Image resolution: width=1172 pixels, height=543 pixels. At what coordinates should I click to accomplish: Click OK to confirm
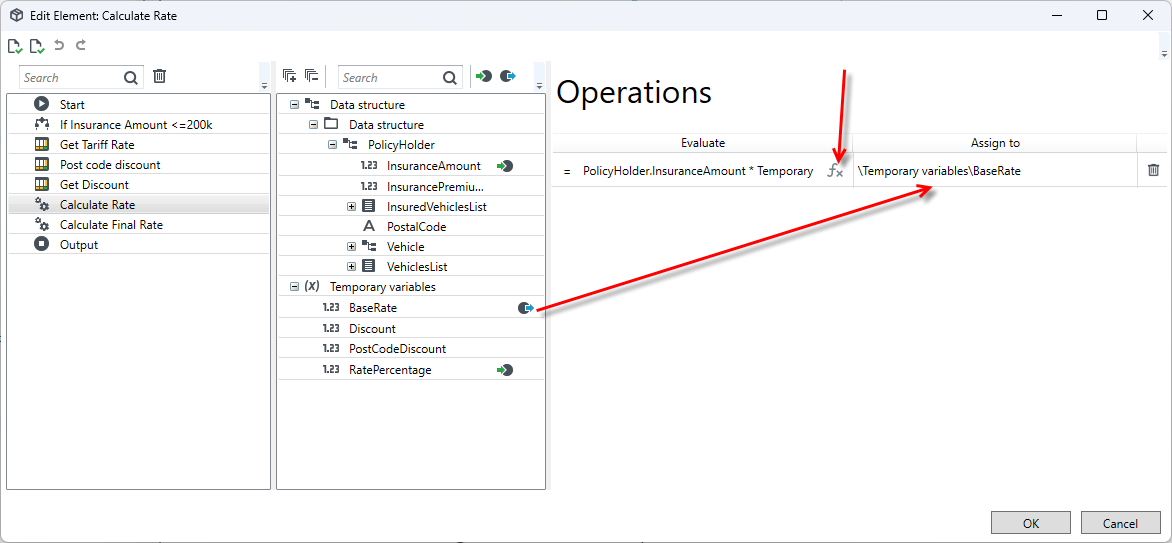[x=1031, y=524]
